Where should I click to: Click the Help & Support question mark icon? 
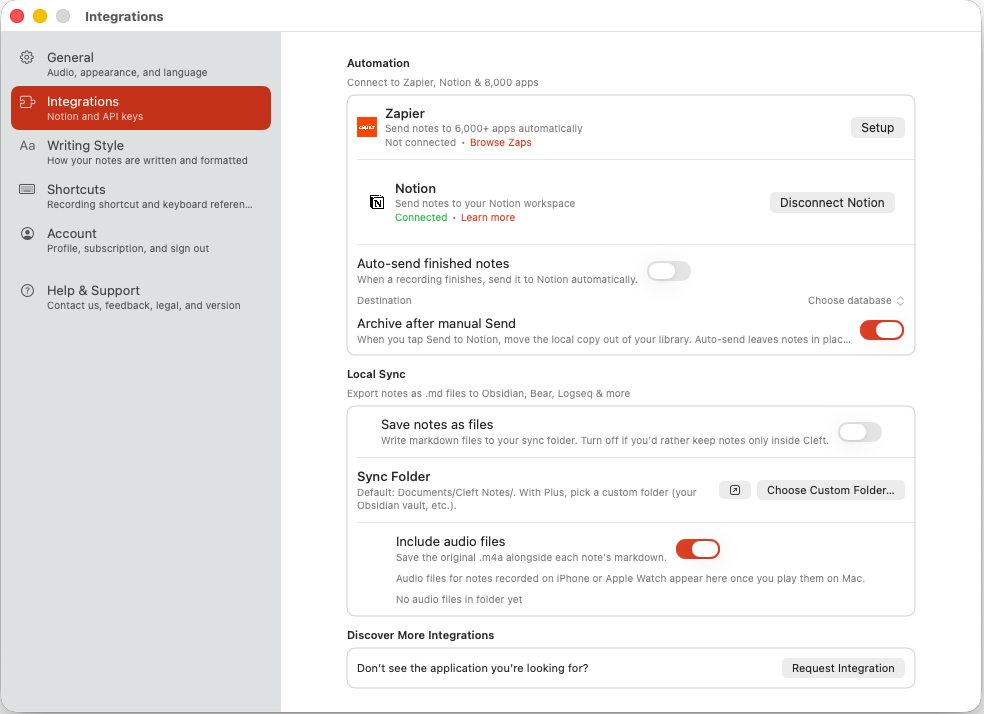27,290
